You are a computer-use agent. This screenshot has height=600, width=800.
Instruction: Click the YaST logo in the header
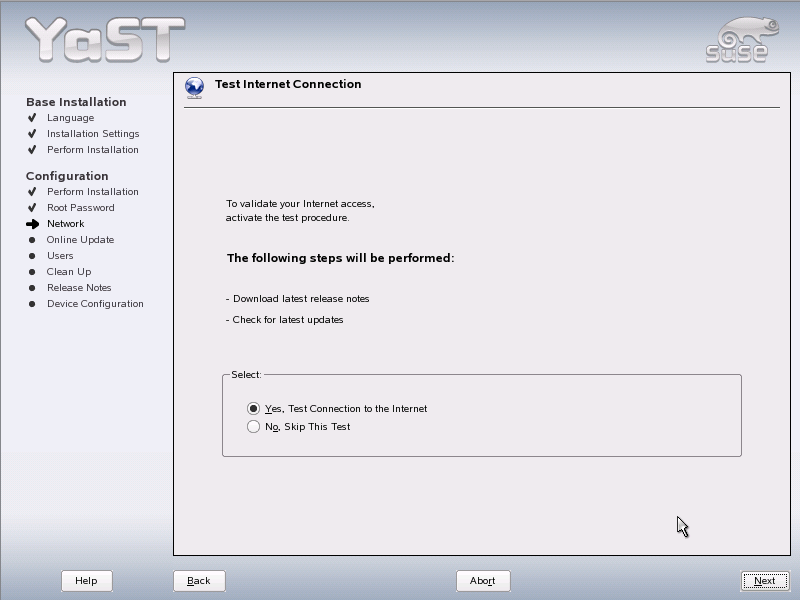pos(105,40)
